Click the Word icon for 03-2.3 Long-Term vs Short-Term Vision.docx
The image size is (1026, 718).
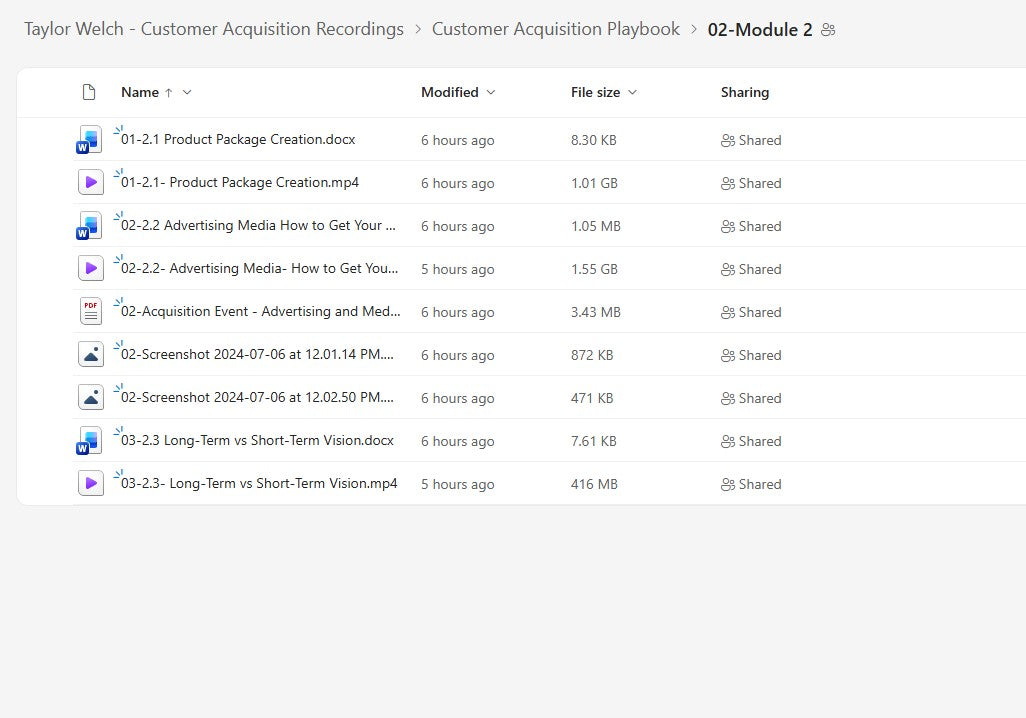90,440
